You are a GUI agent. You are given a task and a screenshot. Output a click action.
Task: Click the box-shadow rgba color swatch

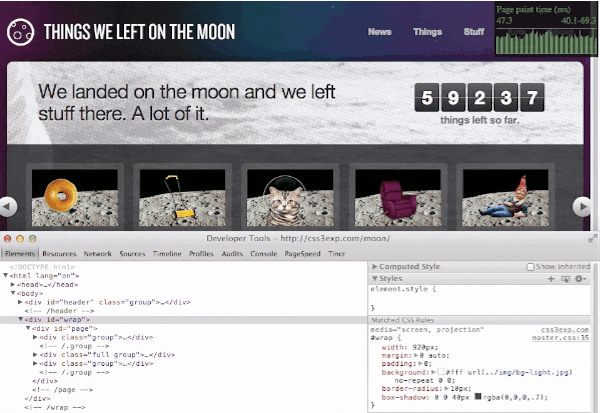click(479, 397)
